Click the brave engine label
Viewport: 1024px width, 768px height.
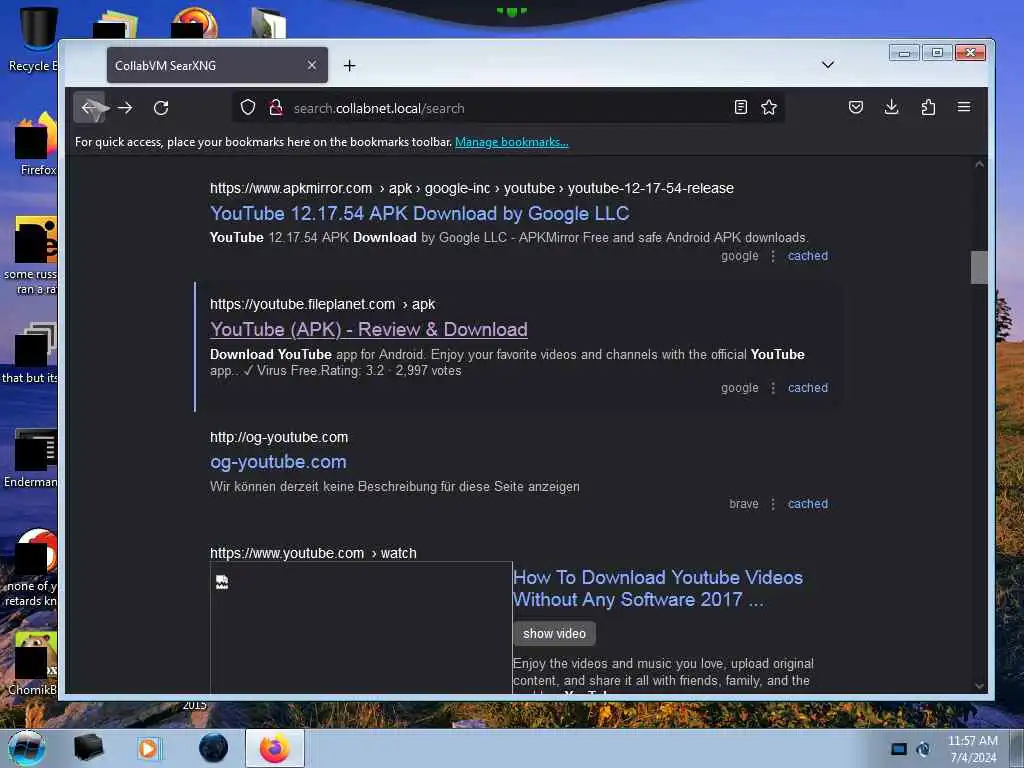tap(744, 504)
